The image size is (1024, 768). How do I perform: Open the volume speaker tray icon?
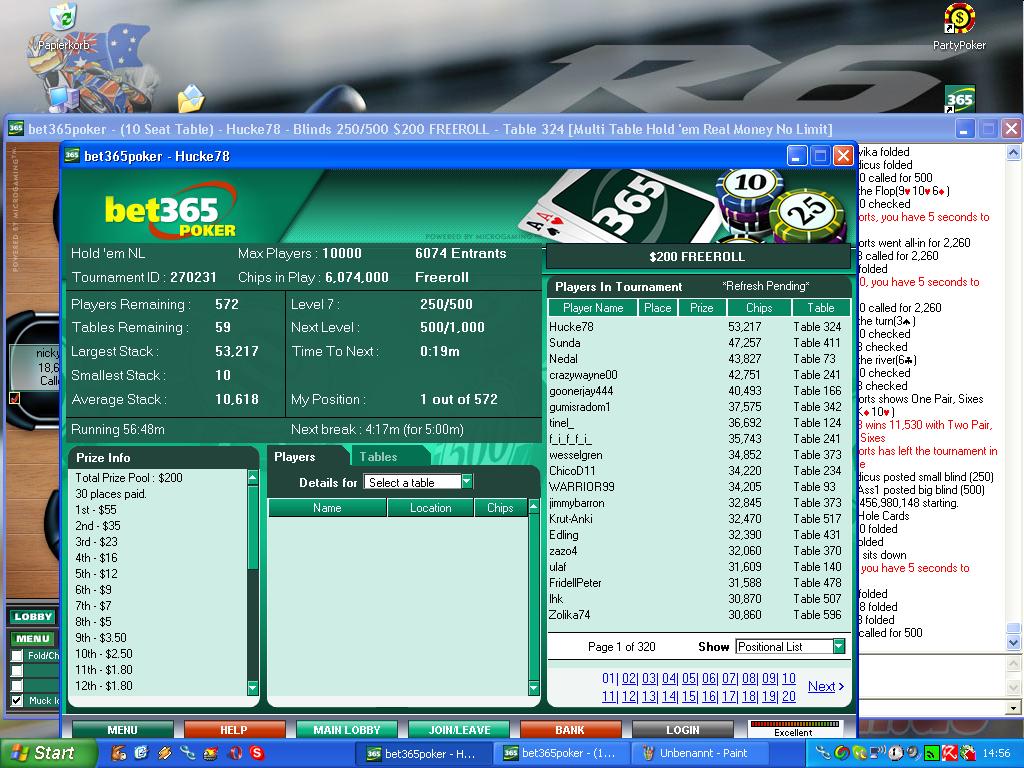click(x=912, y=753)
